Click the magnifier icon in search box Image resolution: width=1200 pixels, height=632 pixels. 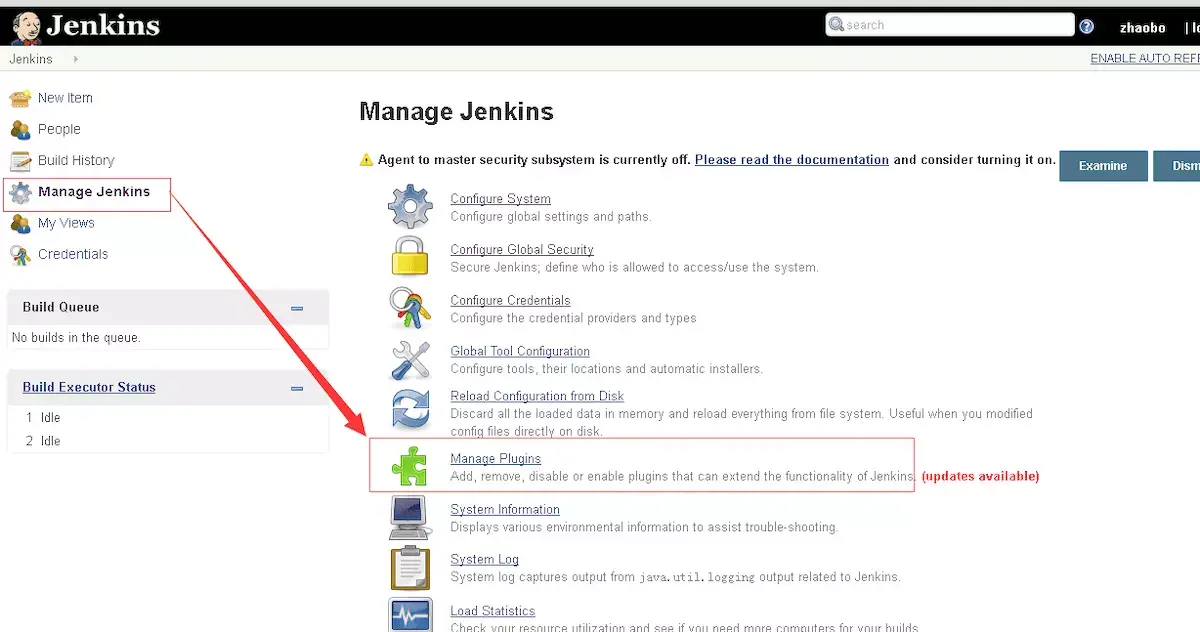coord(836,25)
